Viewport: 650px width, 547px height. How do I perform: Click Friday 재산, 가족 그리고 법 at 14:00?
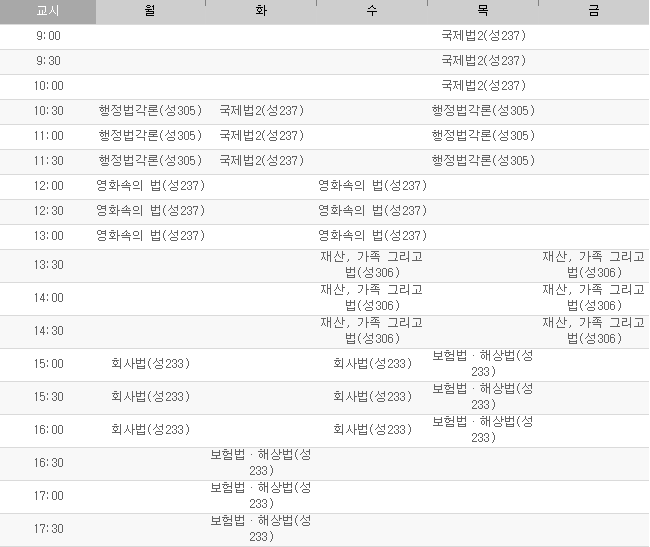click(x=594, y=298)
